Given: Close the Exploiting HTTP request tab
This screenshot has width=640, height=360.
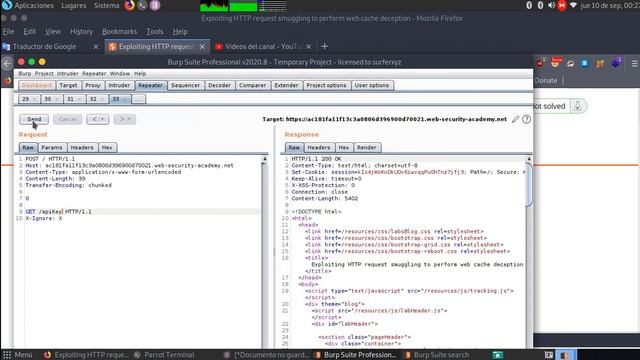Looking at the screenshot, I should (202, 47).
